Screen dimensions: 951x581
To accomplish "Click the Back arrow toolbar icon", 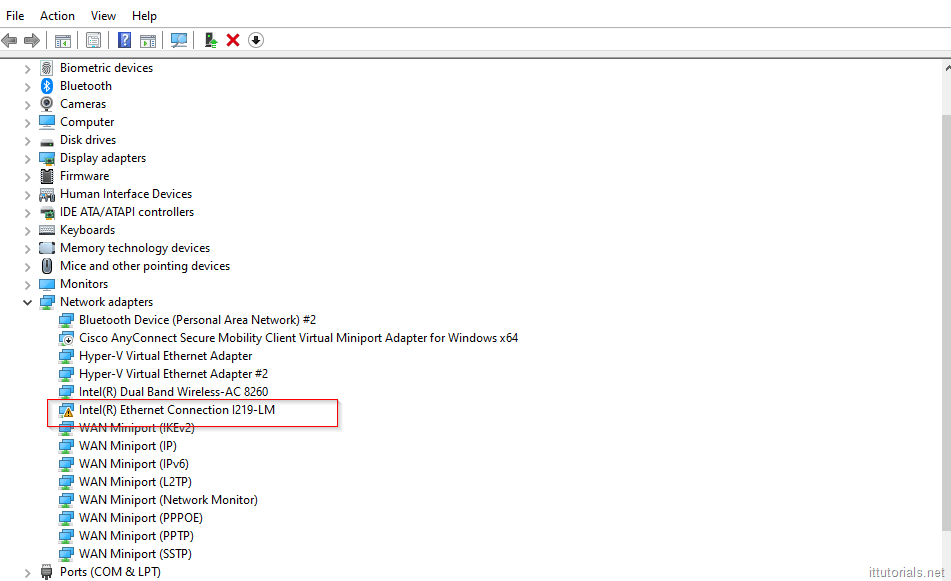I will coord(9,41).
